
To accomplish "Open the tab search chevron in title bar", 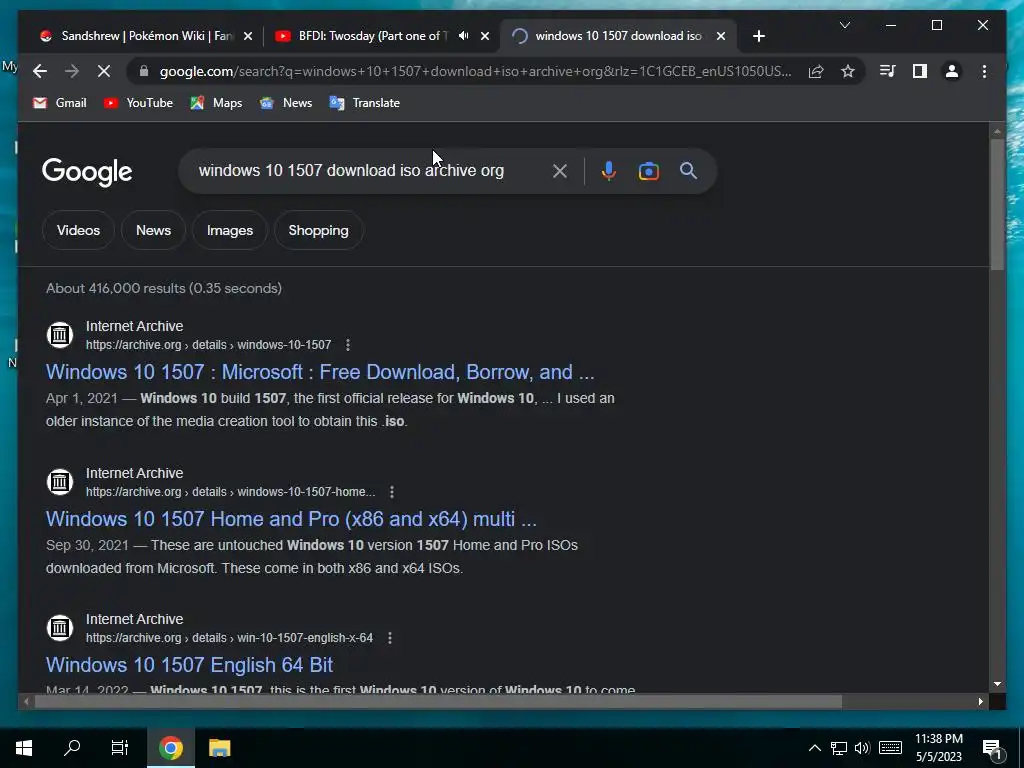I will pyautogui.click(x=844, y=25).
